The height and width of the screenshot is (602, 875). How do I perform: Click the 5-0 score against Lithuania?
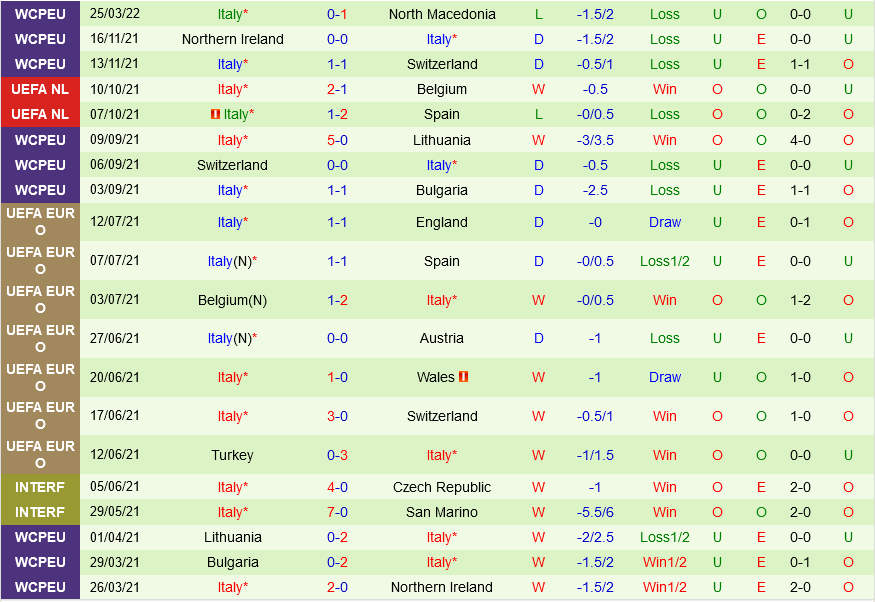pyautogui.click(x=337, y=140)
